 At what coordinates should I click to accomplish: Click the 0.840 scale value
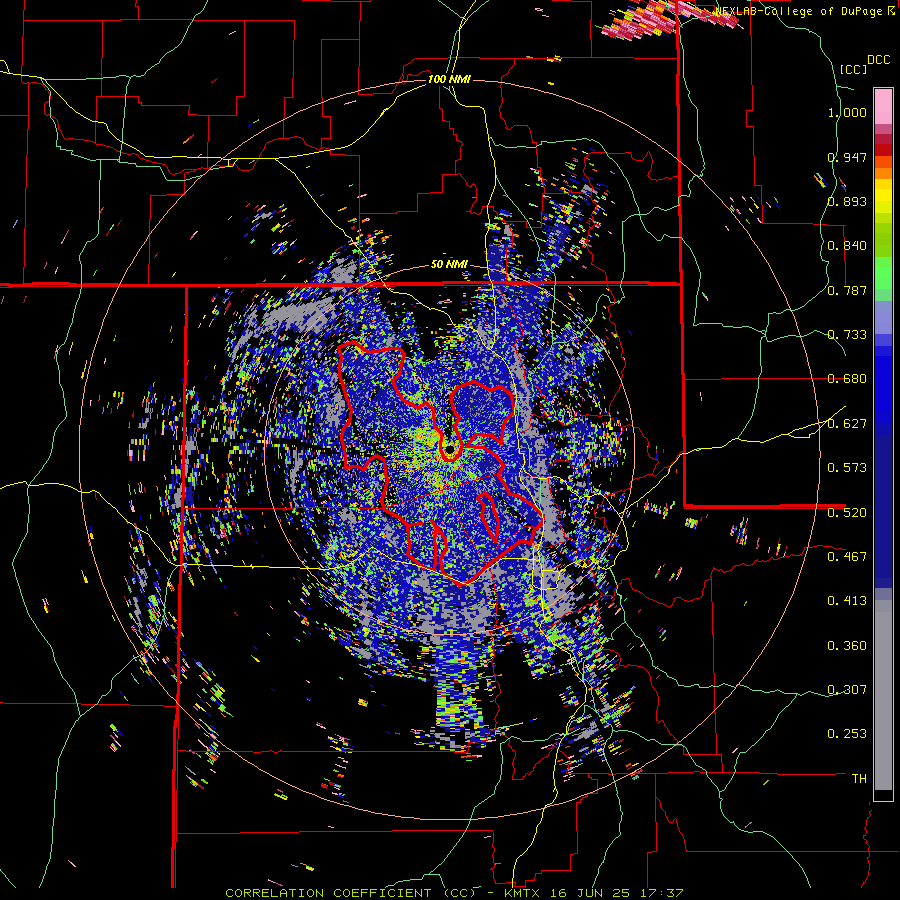pyautogui.click(x=847, y=246)
